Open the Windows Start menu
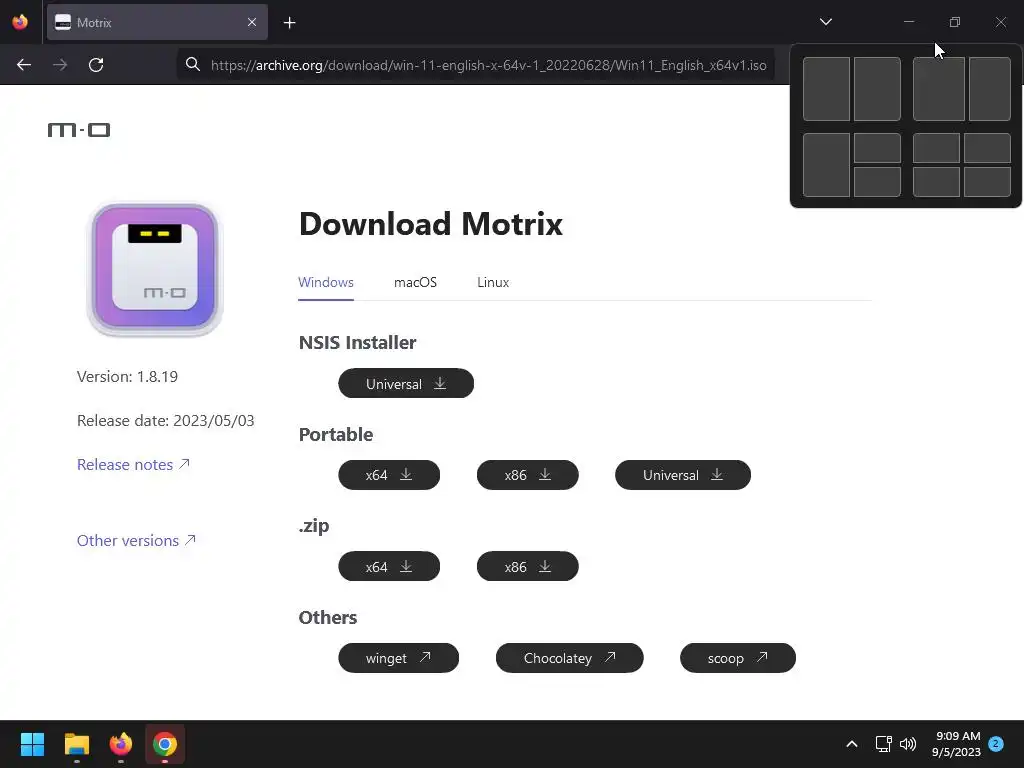 coord(32,744)
